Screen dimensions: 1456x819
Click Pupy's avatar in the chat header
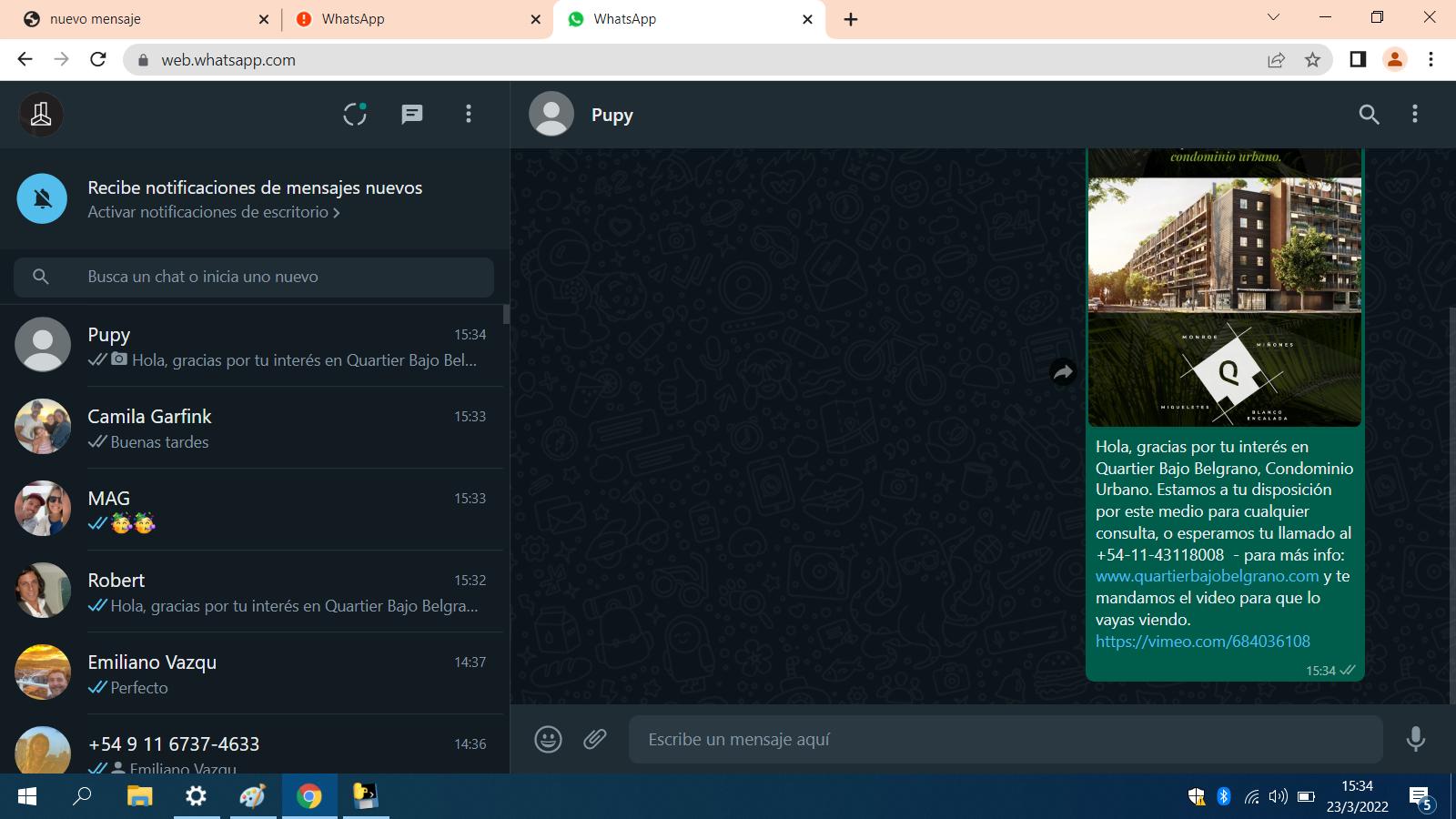[551, 114]
